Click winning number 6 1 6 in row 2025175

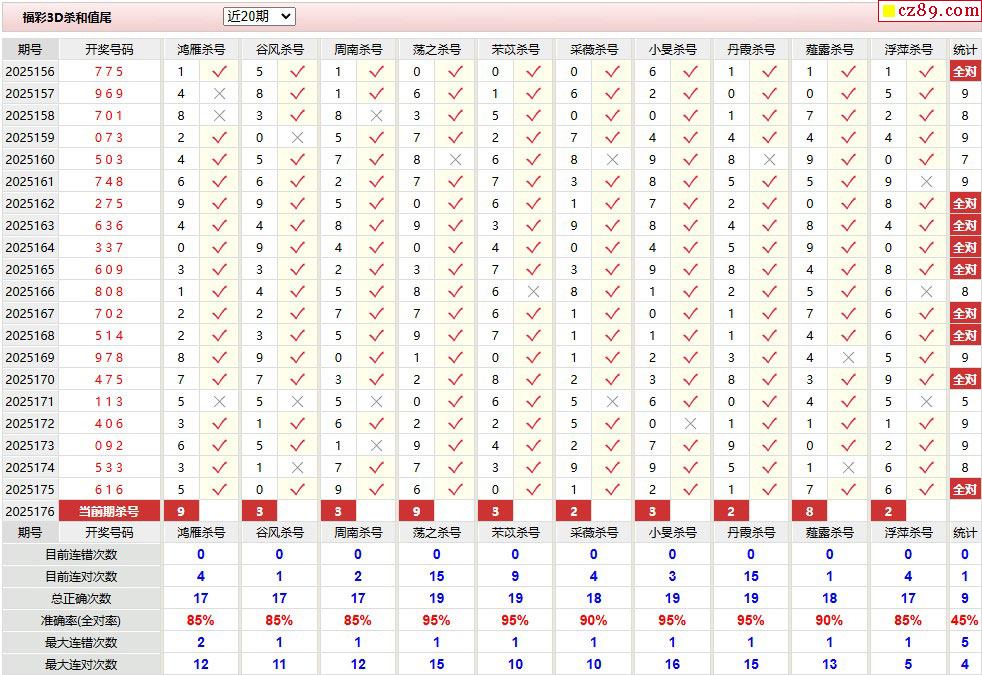[x=109, y=490]
